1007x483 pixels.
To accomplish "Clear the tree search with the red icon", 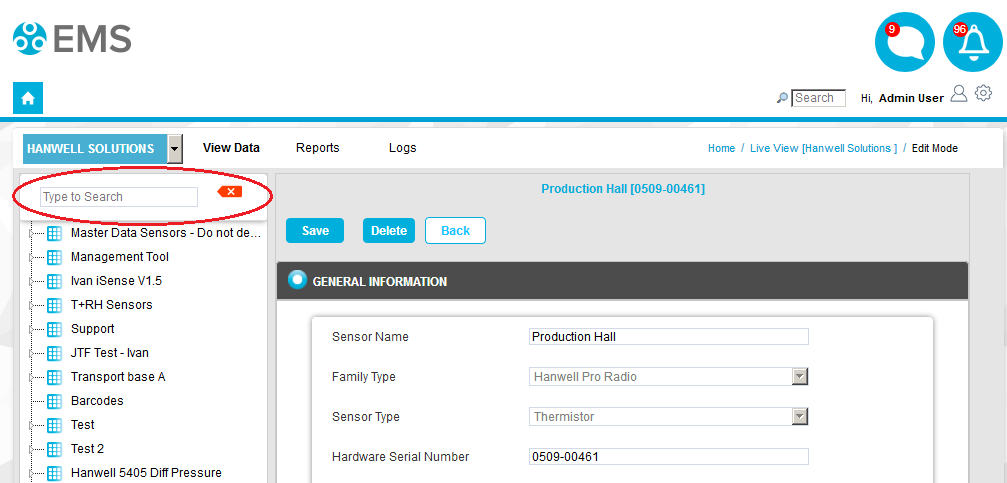I will tap(230, 191).
